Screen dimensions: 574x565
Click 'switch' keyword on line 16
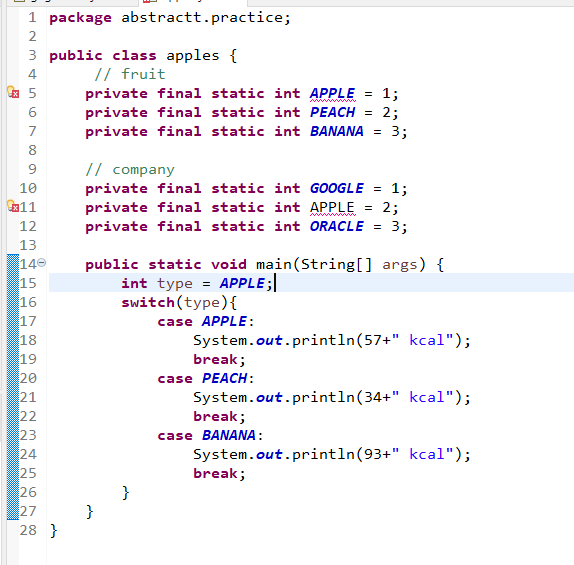pos(148,302)
